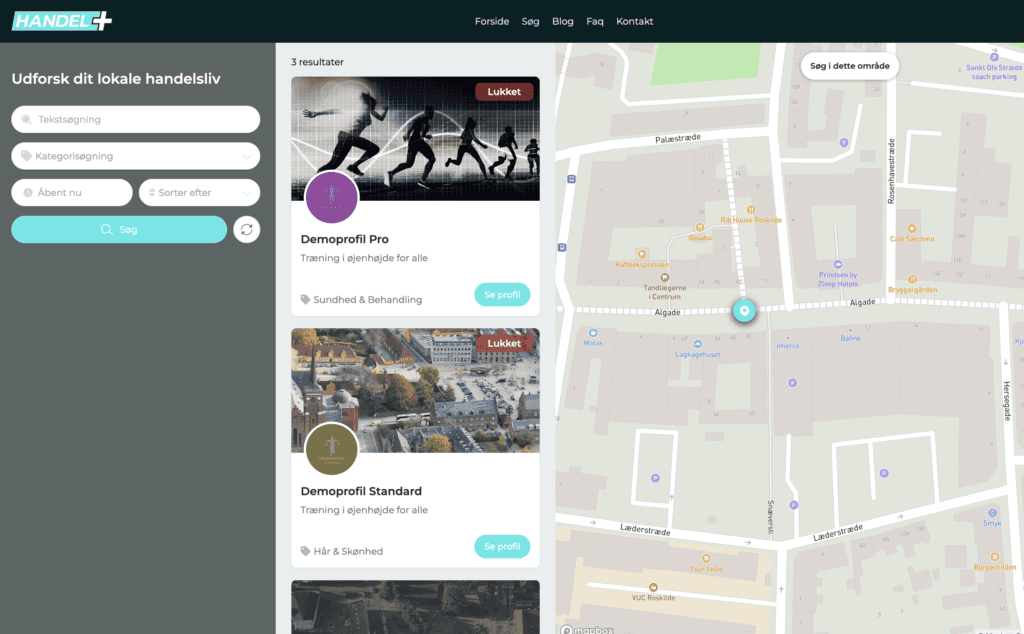Click the Basaba restaurant icon on the map

[699, 228]
